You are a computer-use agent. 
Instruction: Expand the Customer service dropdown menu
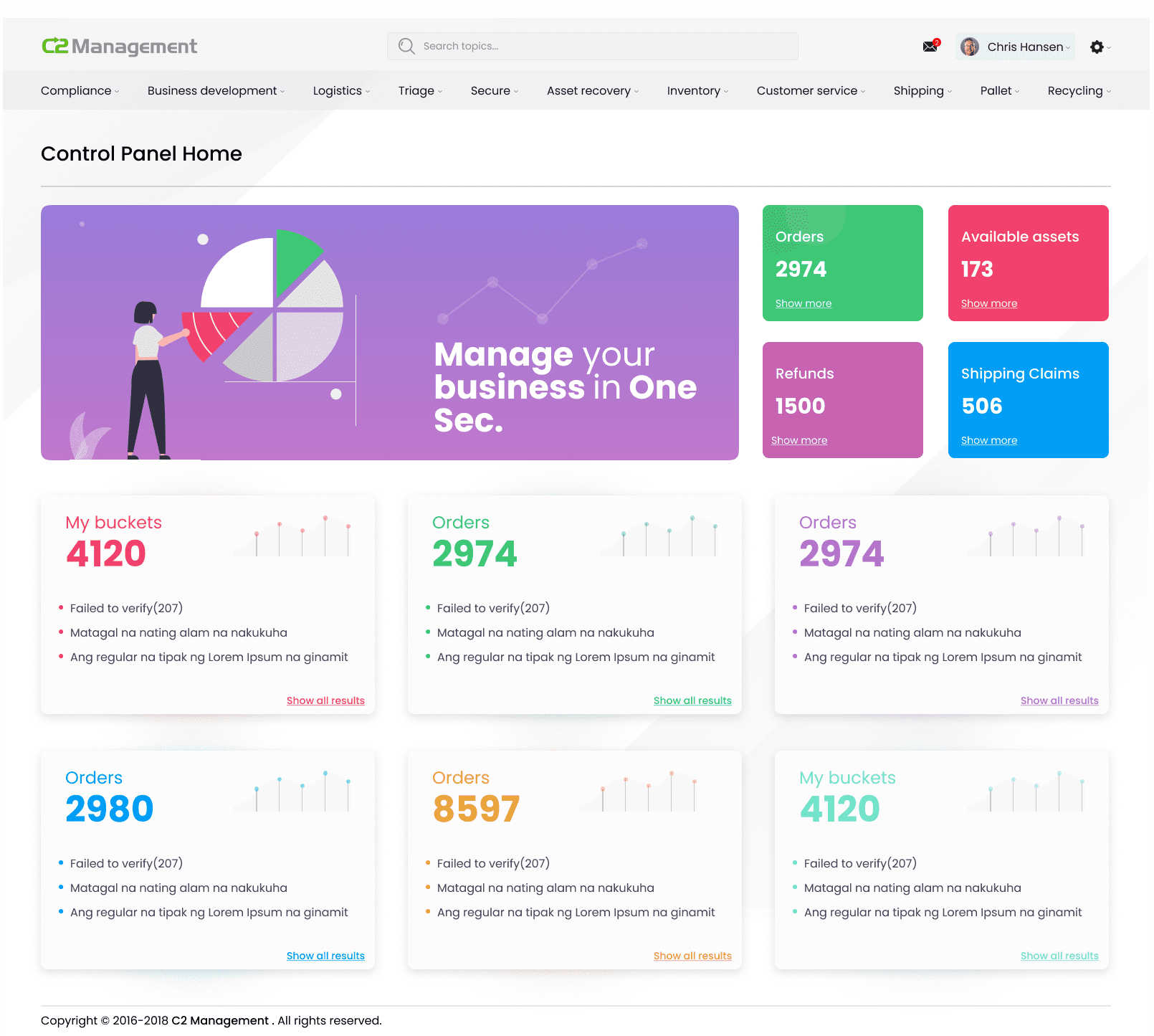tap(810, 91)
